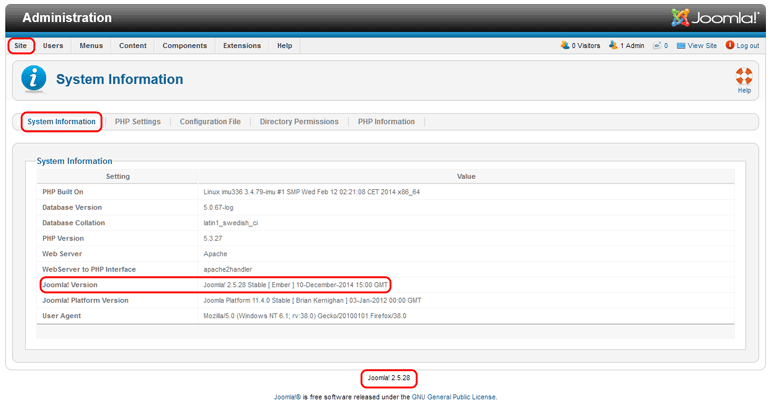This screenshot has height=404, width=770.
Task: Click the WebServer to PHP Interface label
Action: (x=89, y=269)
